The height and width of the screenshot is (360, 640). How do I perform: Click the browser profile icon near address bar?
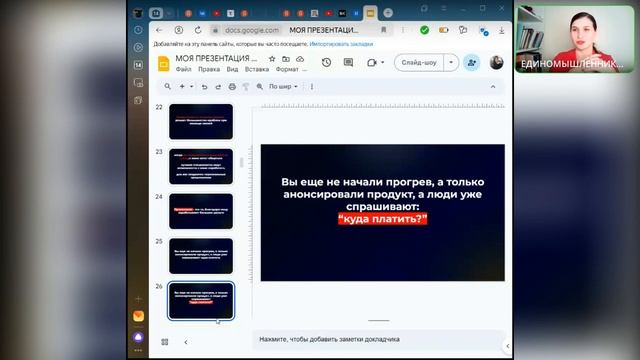coord(179,30)
